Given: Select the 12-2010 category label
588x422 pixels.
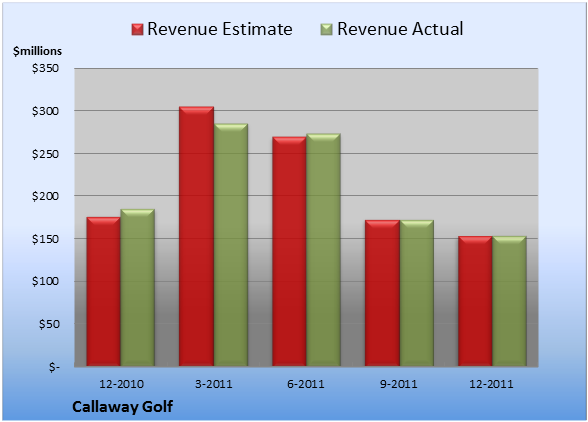Looking at the screenshot, I should coord(121,384).
